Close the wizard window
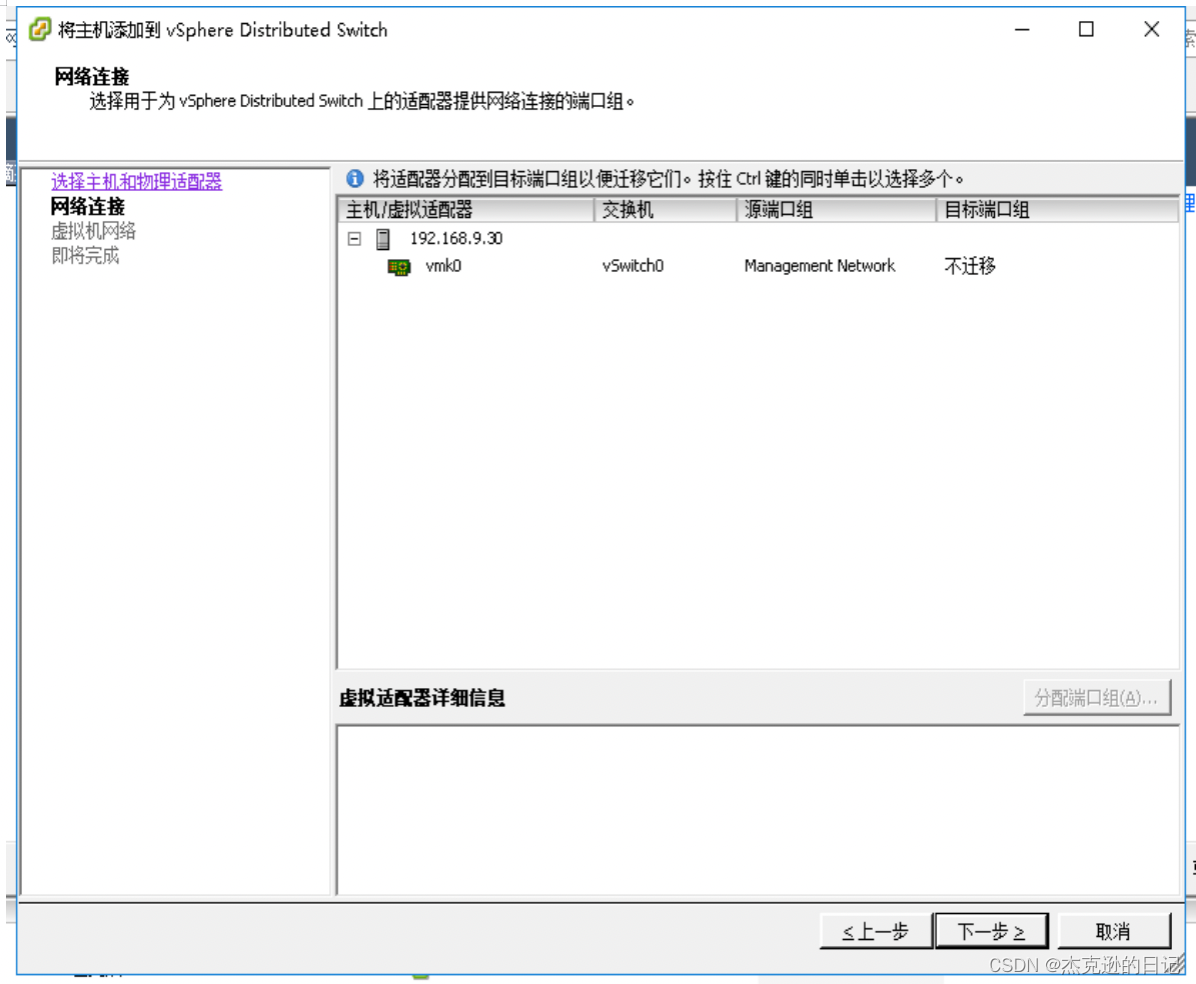Viewport: 1196px width, 984px height. pyautogui.click(x=1151, y=30)
